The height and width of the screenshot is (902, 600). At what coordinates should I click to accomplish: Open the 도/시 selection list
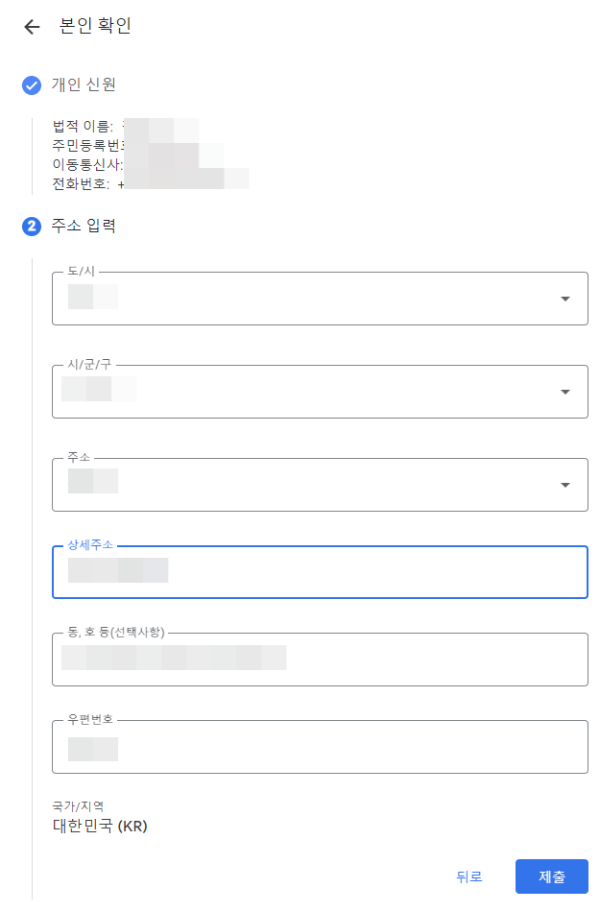[x=300, y=297]
